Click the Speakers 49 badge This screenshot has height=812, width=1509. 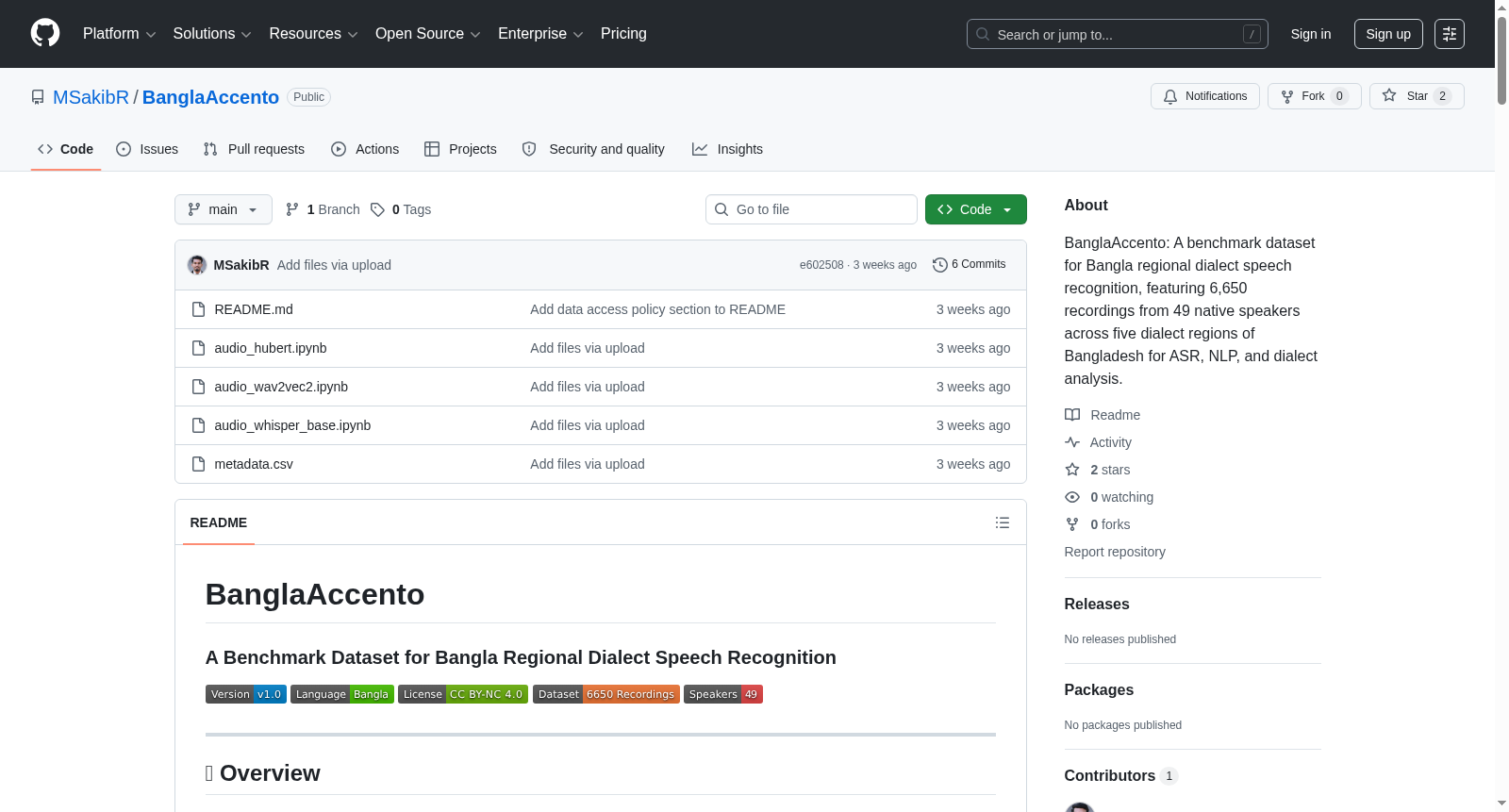click(723, 694)
